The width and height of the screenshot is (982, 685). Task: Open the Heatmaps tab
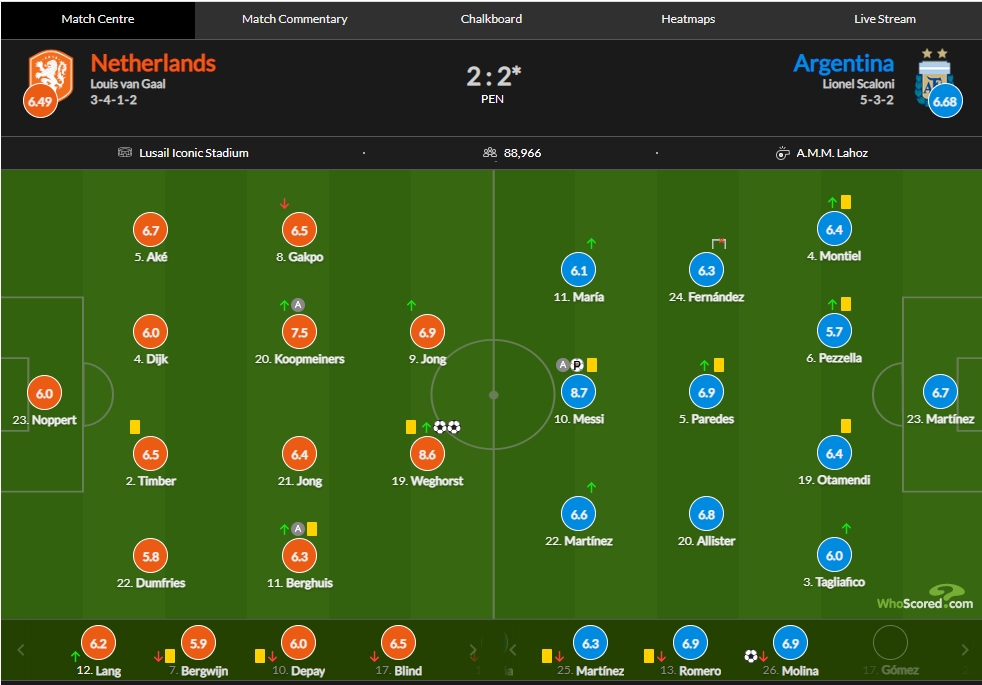pos(688,19)
